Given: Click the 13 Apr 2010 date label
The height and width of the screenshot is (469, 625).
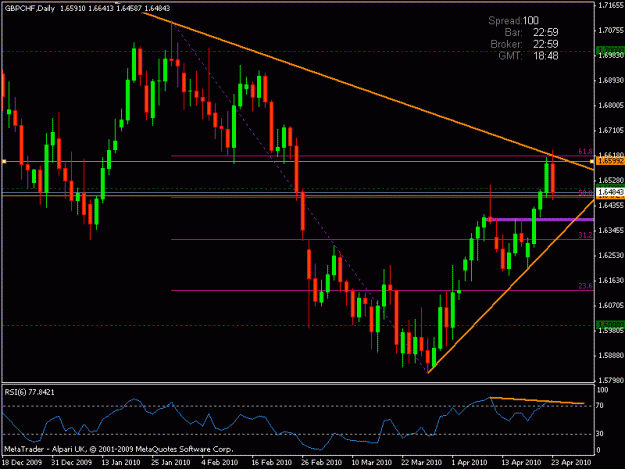Looking at the screenshot, I should click(521, 463).
